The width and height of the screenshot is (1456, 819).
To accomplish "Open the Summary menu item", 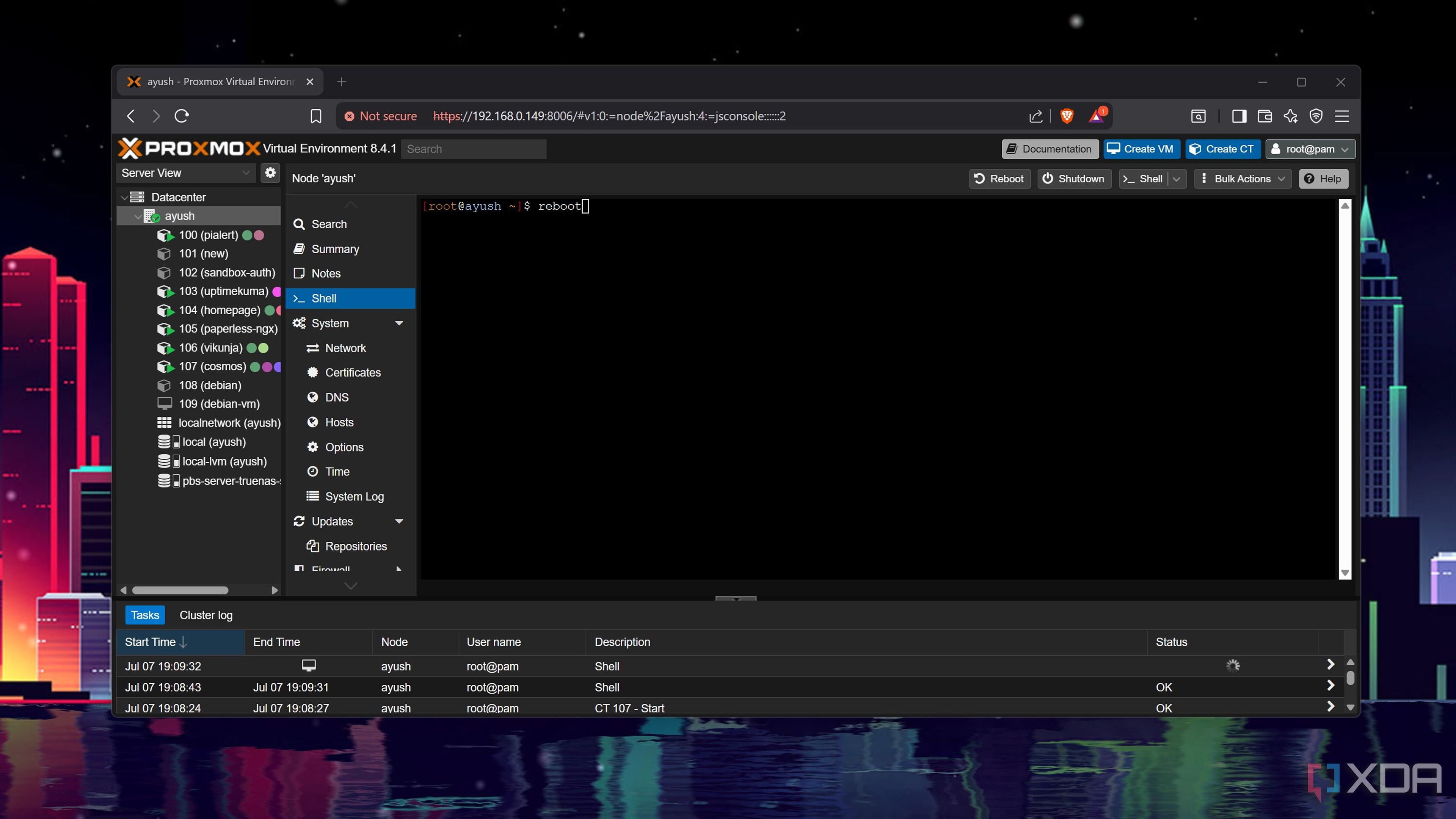I will [x=335, y=249].
